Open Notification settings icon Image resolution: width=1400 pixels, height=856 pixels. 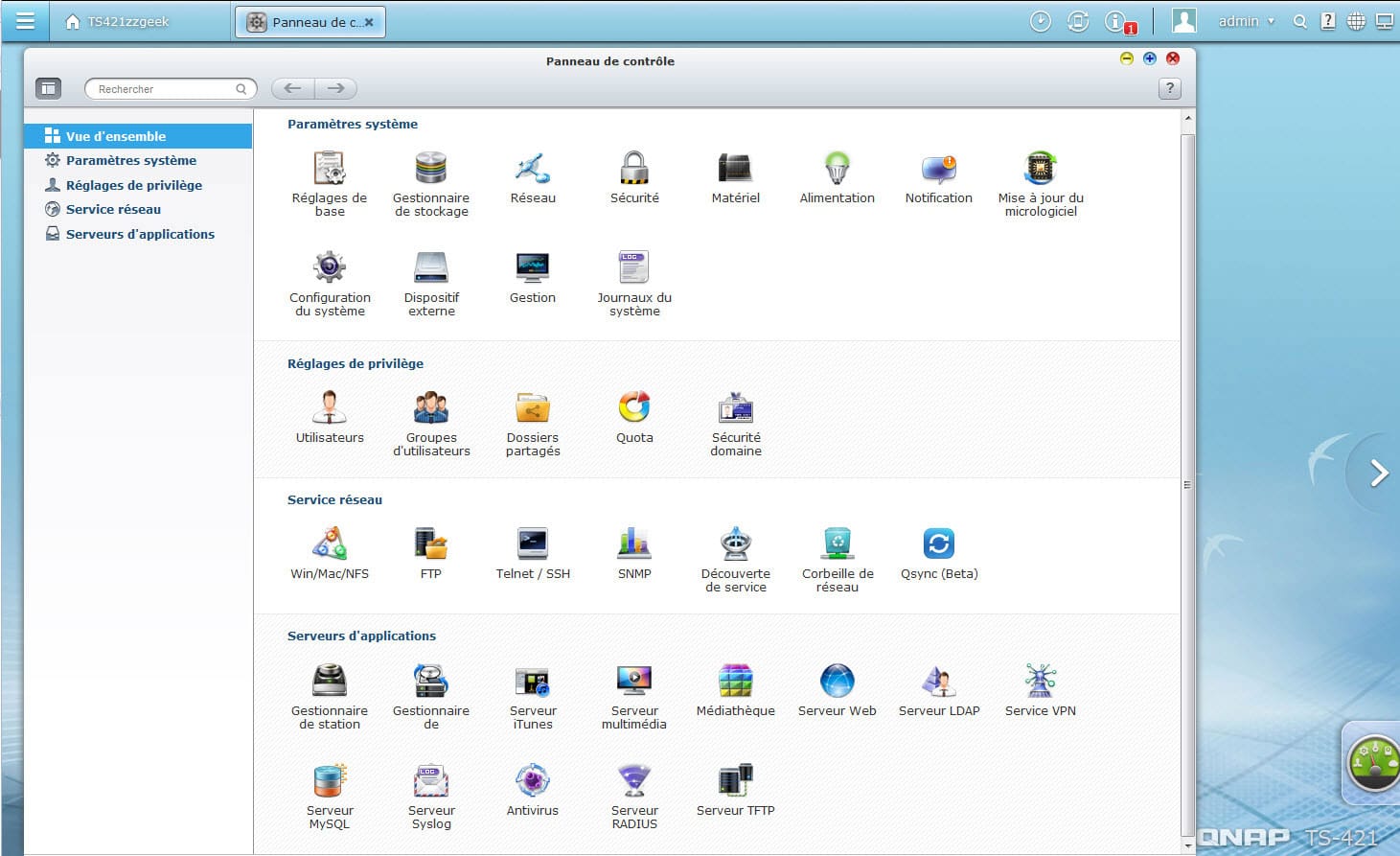click(939, 170)
